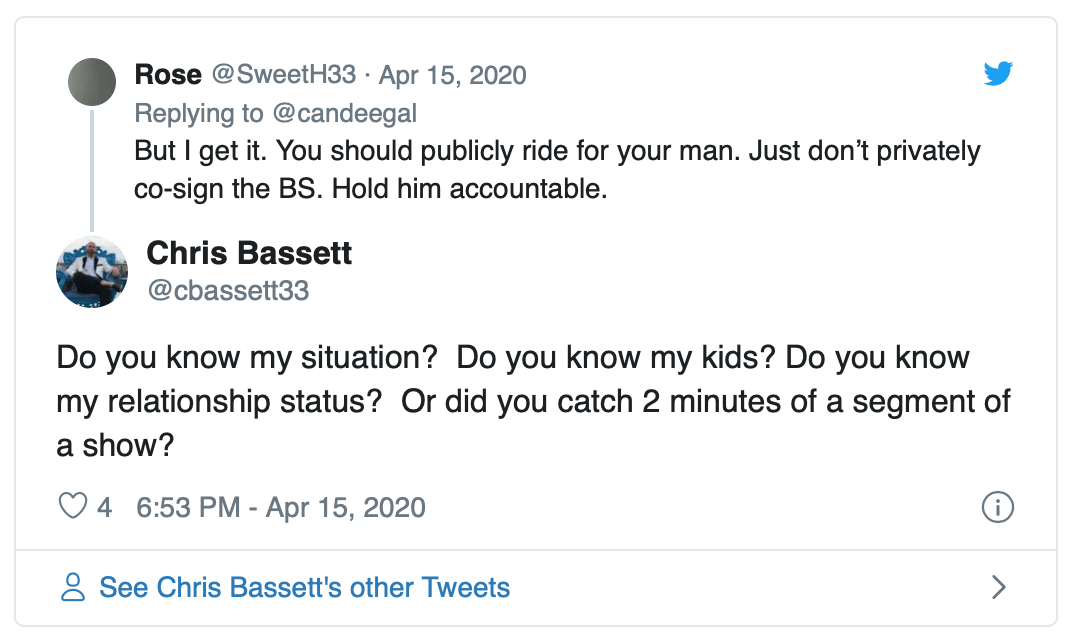Screen dimensions: 1074x640
Task: Expand the chevron arrow for other Tweets
Action: (x=997, y=587)
